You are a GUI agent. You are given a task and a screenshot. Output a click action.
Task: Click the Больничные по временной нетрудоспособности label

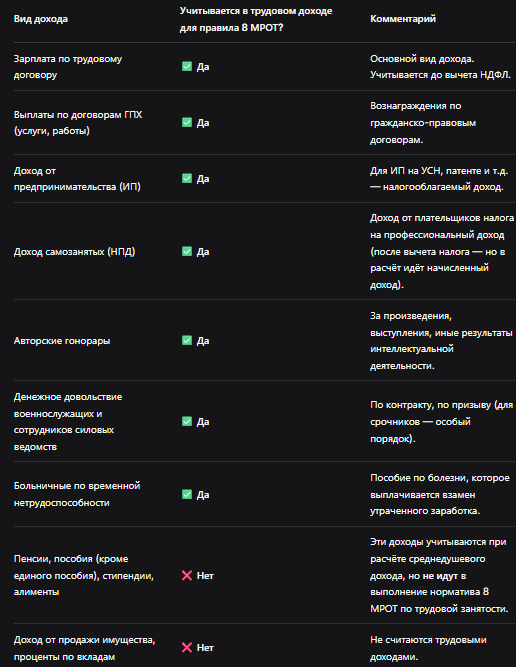[x=77, y=494]
